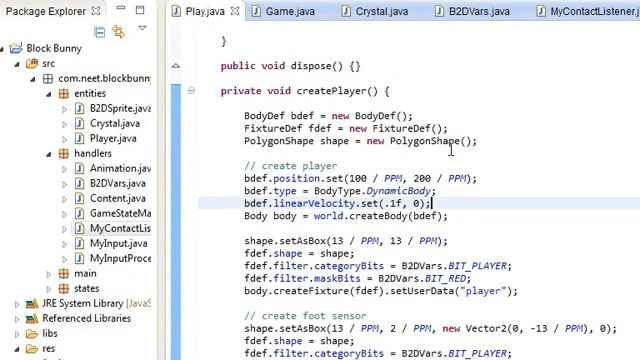
Task: Select MyInputProcessor file in tree
Action: point(120,258)
